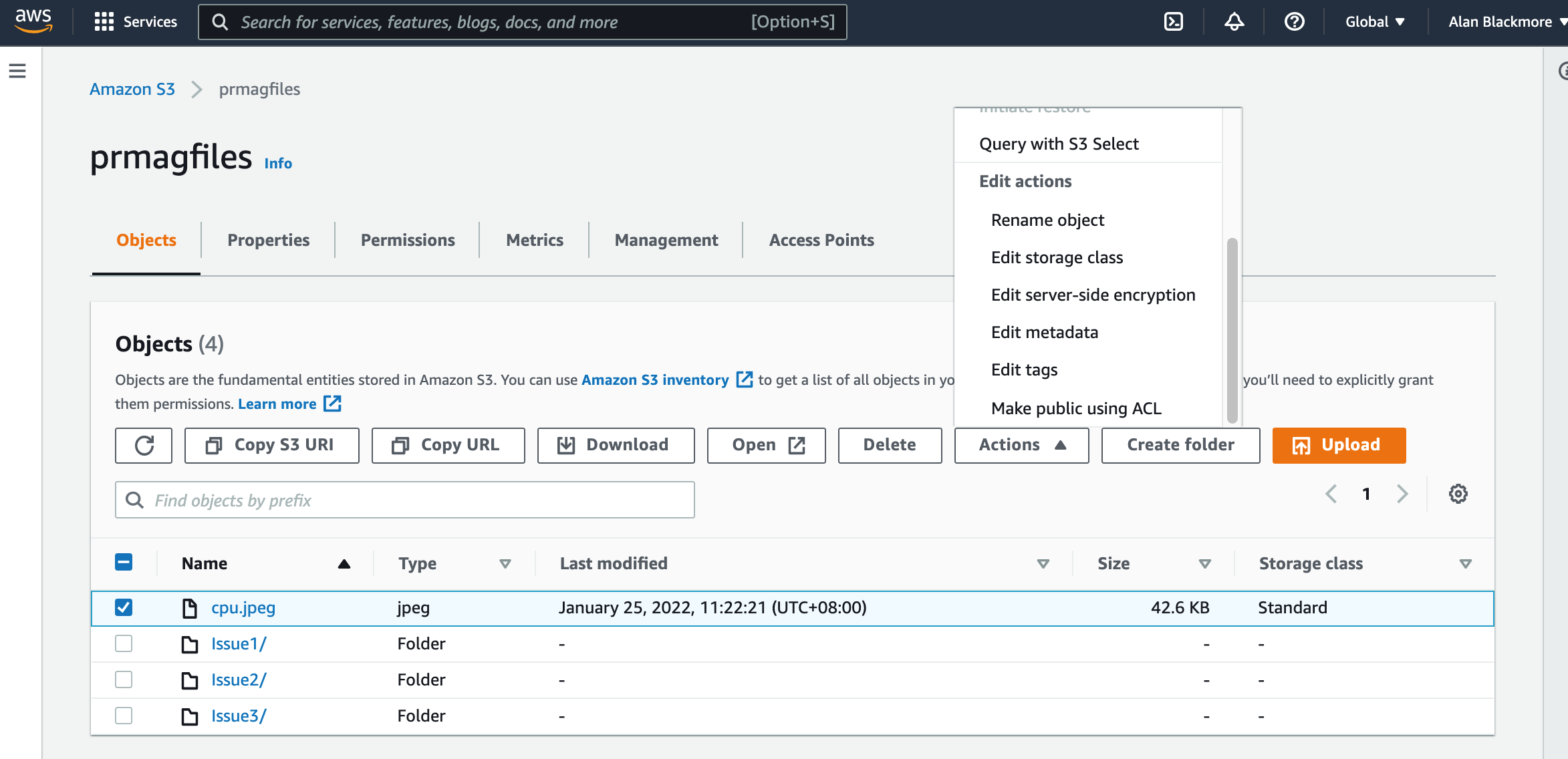The width and height of the screenshot is (1568, 759).
Task: Open the Global region dropdown
Action: [1373, 21]
